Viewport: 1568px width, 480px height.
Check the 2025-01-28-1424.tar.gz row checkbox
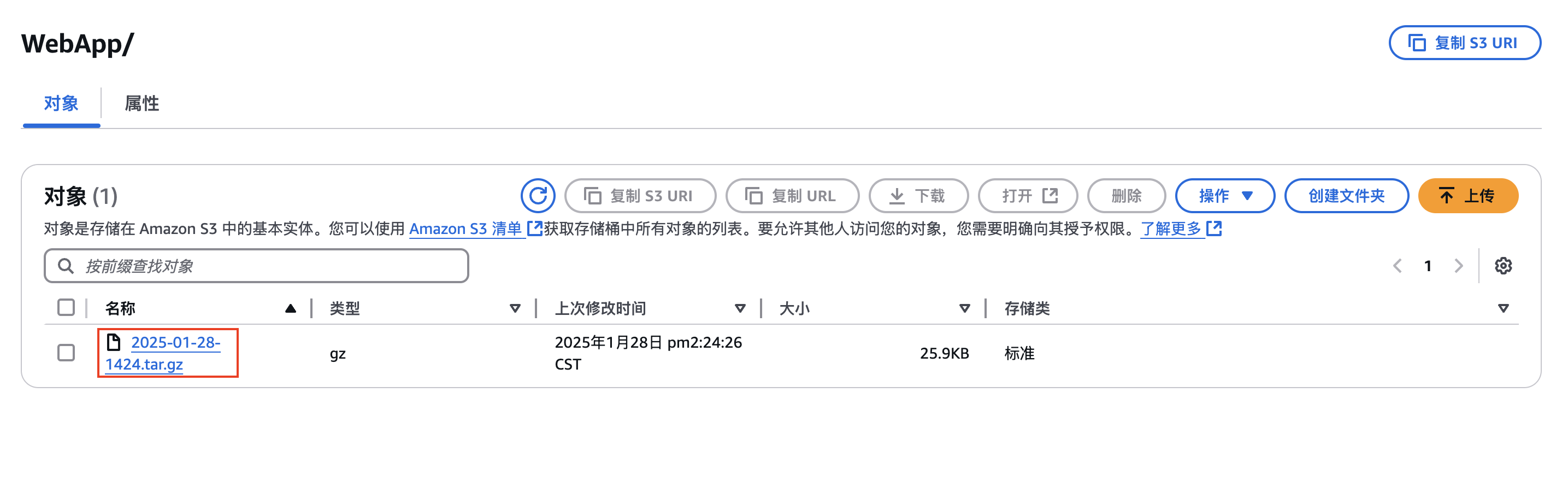tap(66, 353)
